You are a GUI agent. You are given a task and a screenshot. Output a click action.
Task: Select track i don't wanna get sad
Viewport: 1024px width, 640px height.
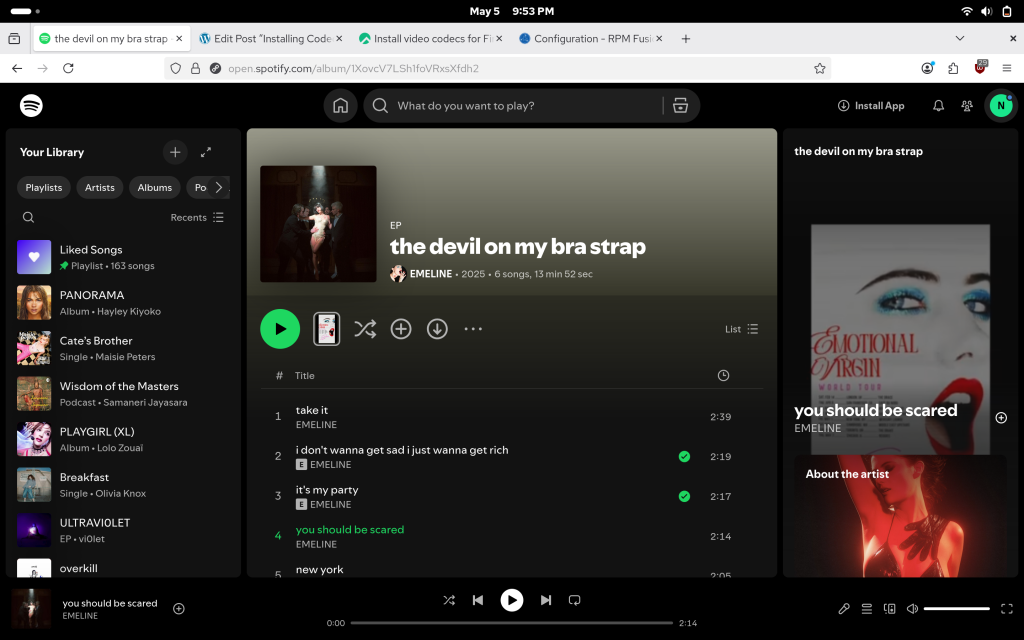(x=512, y=456)
